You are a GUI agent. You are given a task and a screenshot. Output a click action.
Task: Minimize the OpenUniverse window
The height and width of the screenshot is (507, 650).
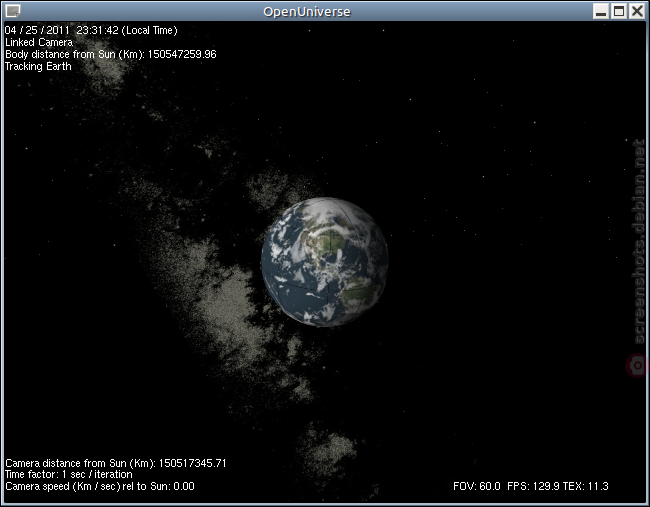(x=600, y=11)
